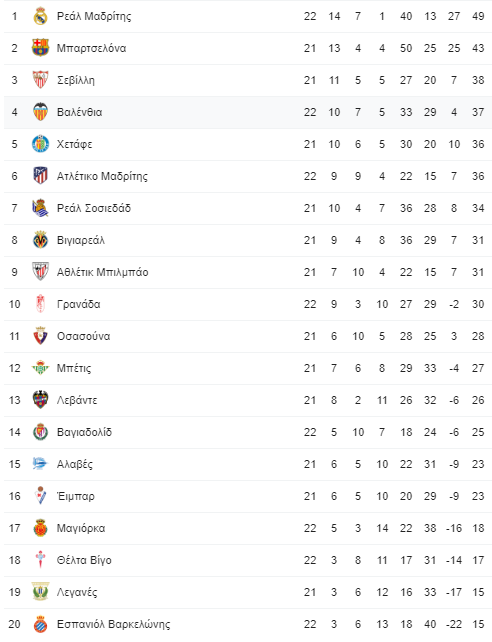The width and height of the screenshot is (492, 642).
Task: Click the Real Madrid crest icon
Action: [40, 16]
